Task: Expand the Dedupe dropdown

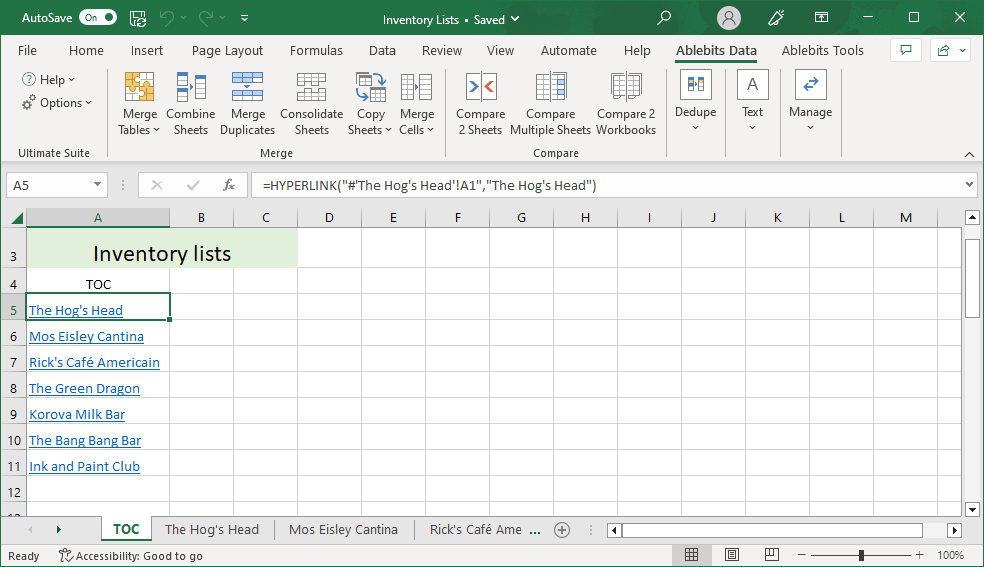Action: (695, 126)
